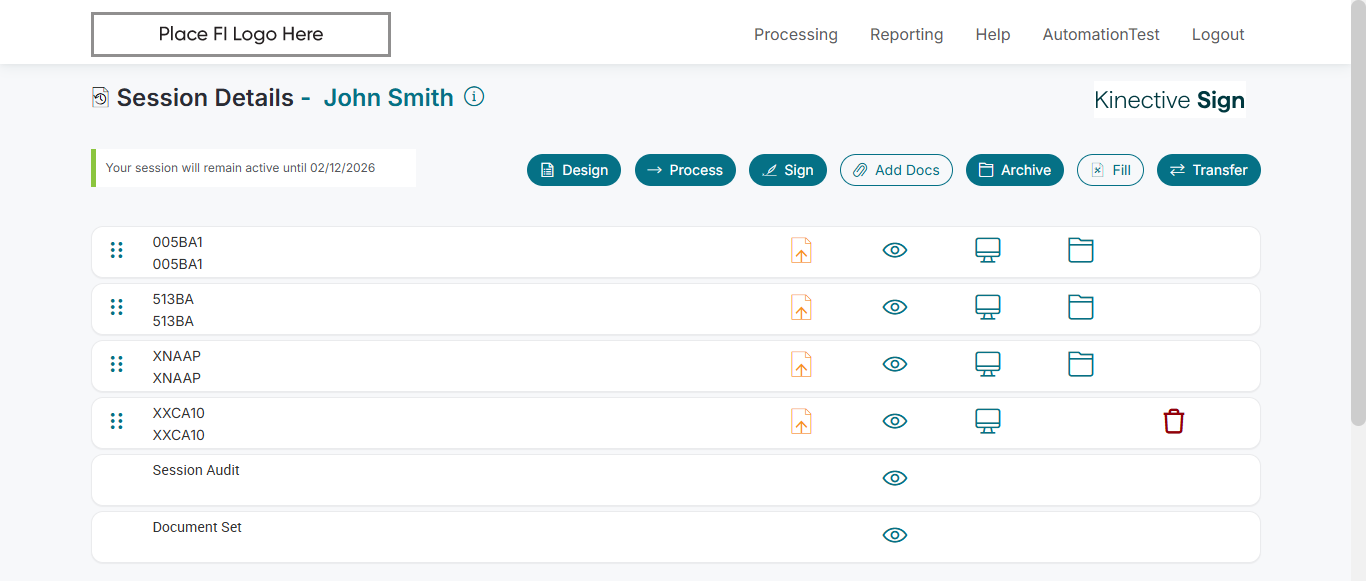Open the Reporting menu

906,34
